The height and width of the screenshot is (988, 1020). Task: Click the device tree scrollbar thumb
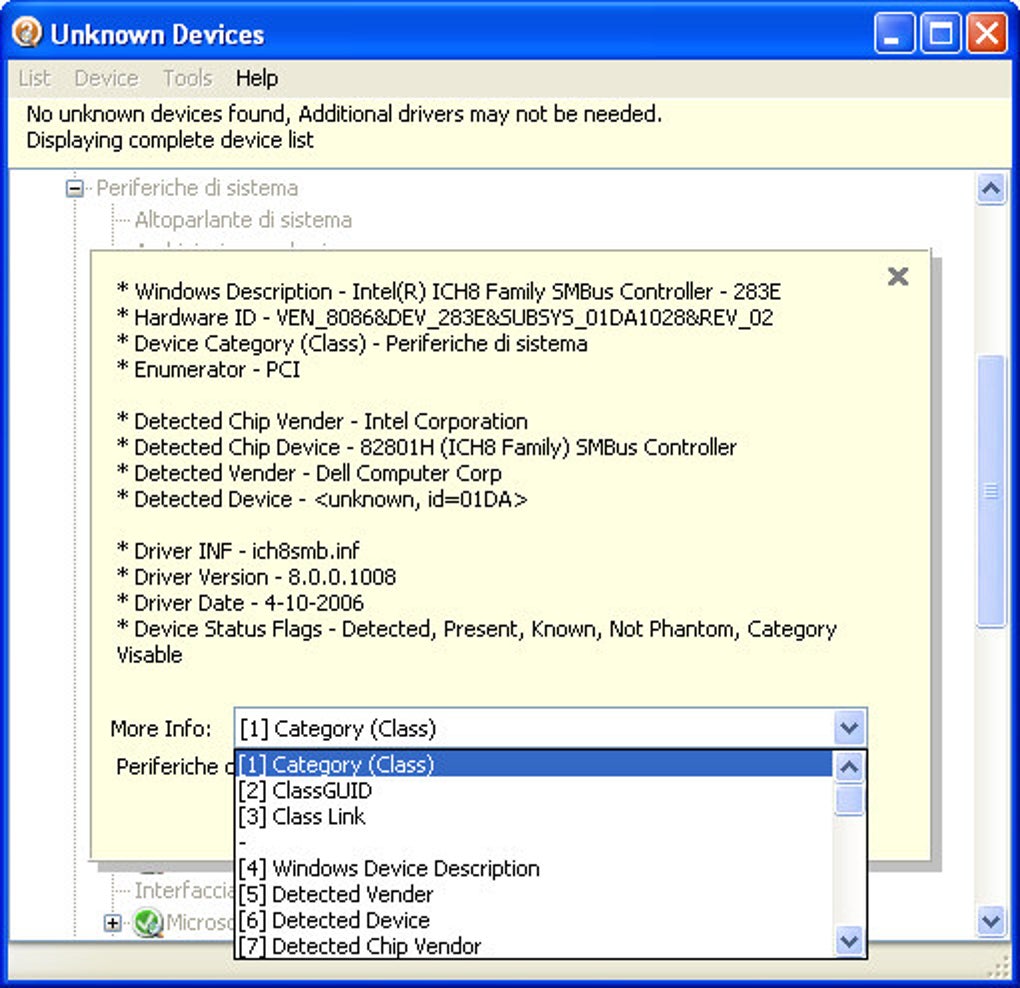pos(991,490)
